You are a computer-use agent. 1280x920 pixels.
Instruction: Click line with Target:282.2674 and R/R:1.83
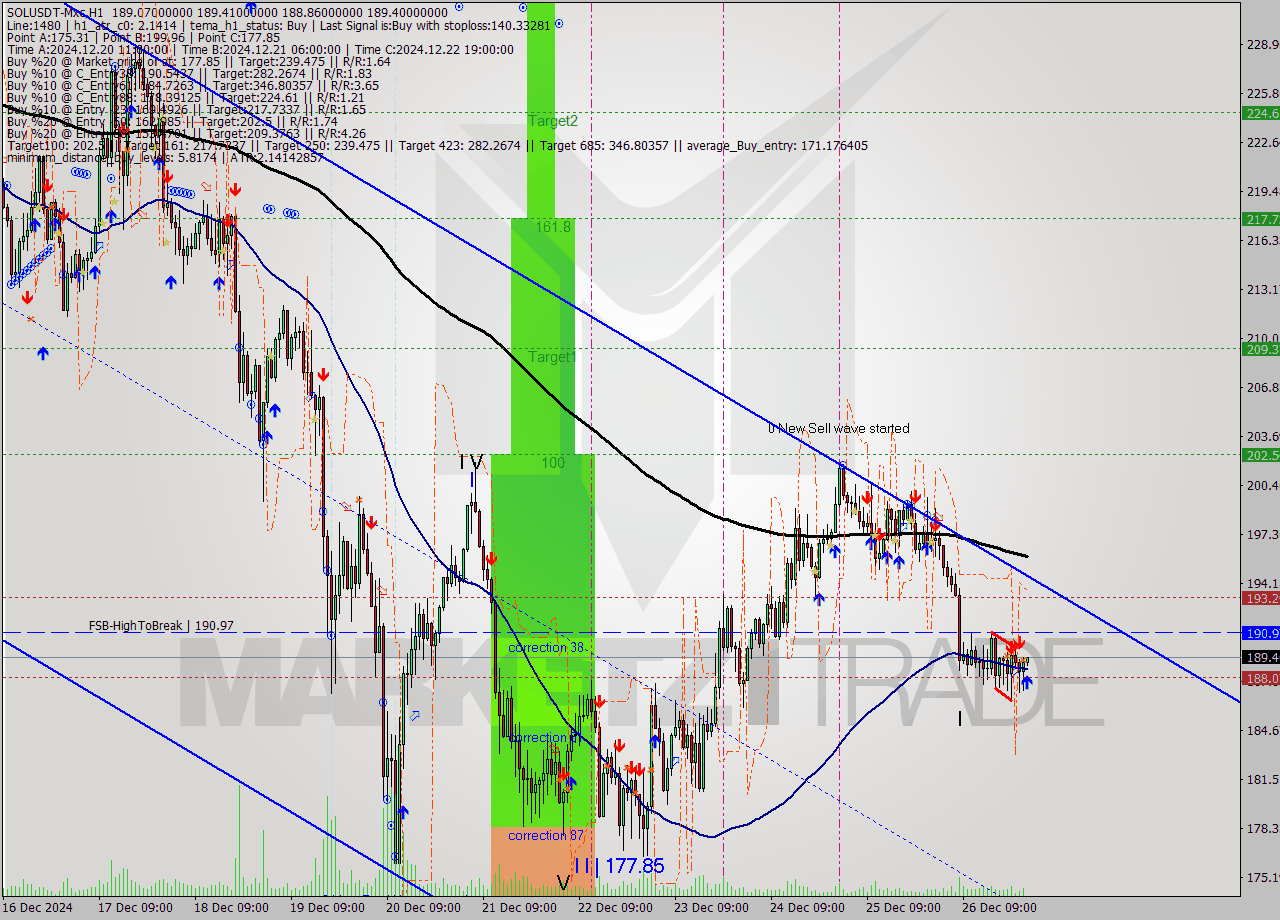click(189, 73)
